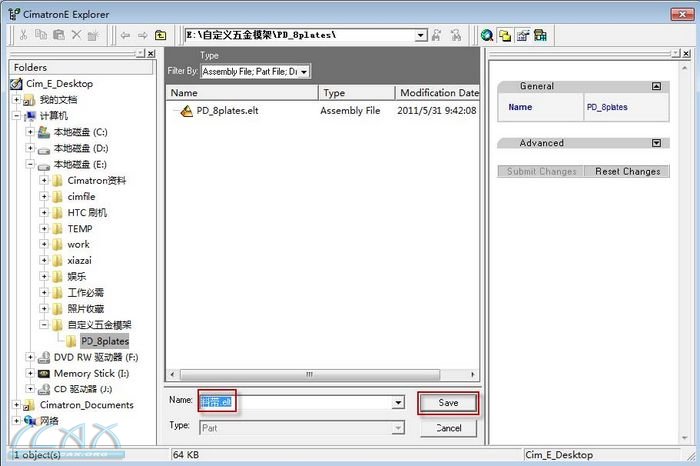Sort by Type column header

(x=357, y=93)
